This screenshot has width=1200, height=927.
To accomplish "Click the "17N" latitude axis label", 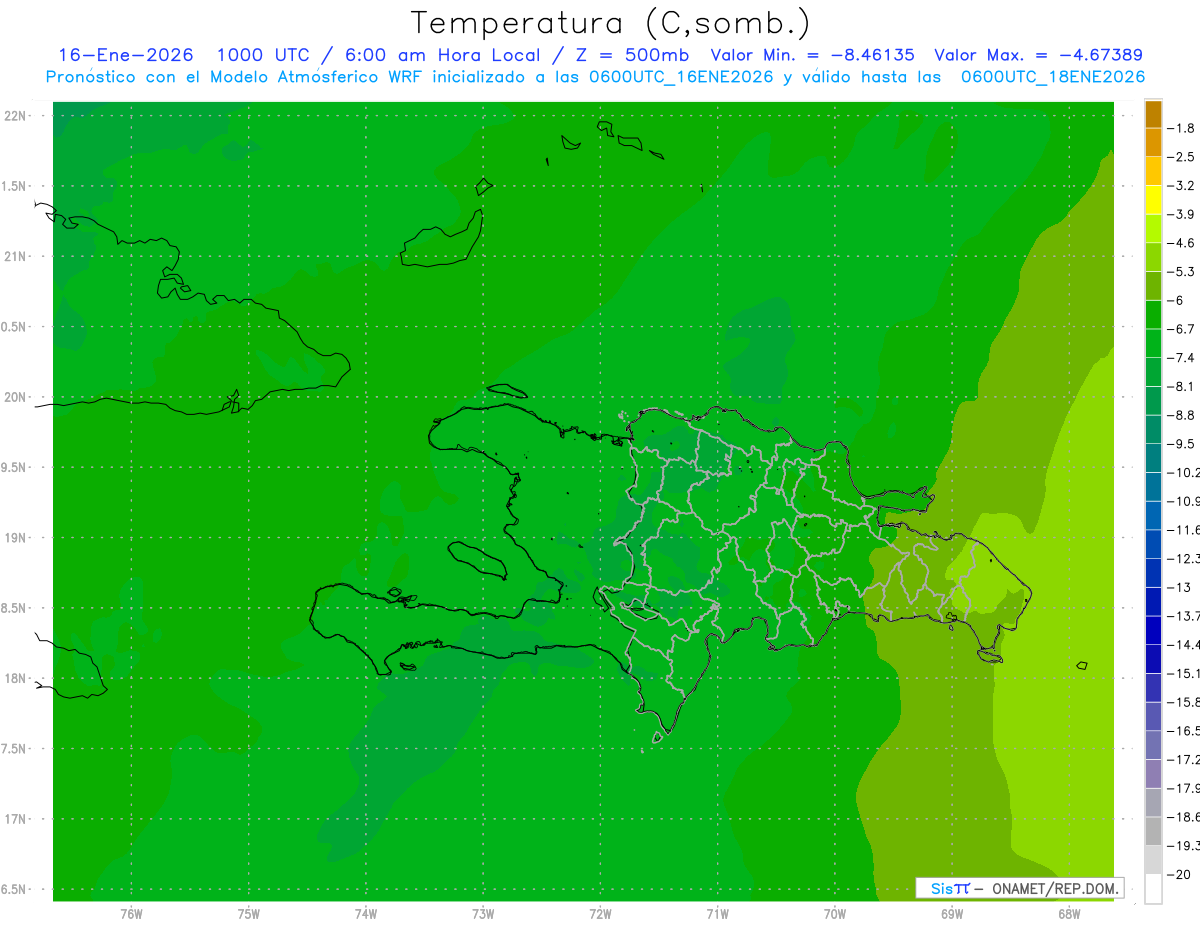I will coord(15,819).
